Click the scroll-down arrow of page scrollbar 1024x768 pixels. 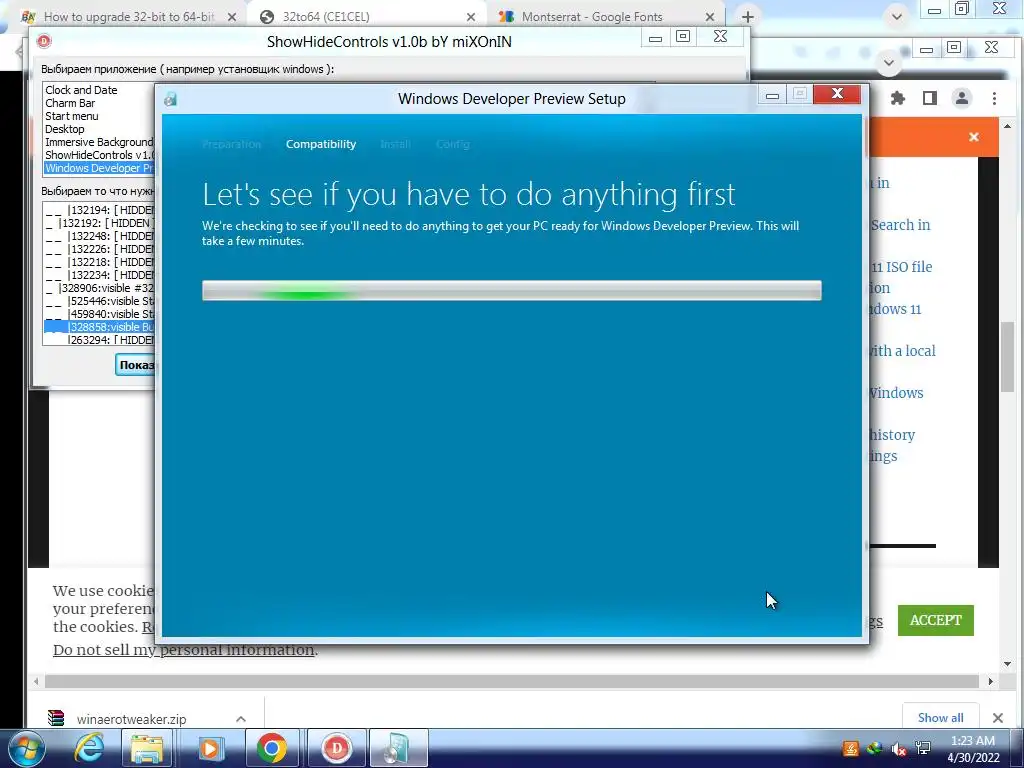(1007, 664)
